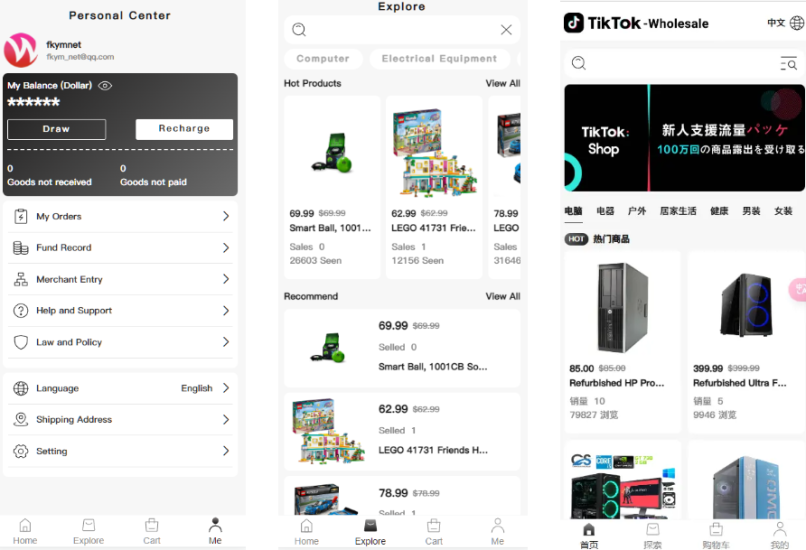Image resolution: width=806 pixels, height=550 pixels.
Task: Open Setting gear icon in Personal Center
Action: tap(21, 451)
